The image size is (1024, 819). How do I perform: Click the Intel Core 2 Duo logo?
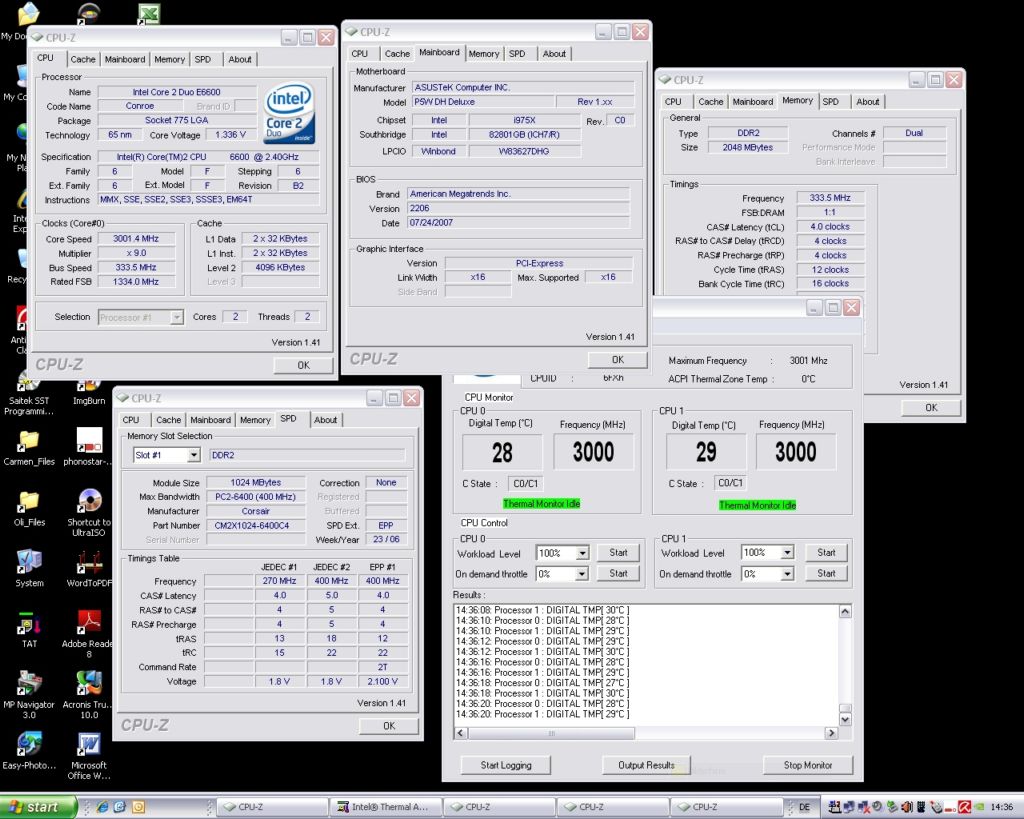[289, 112]
